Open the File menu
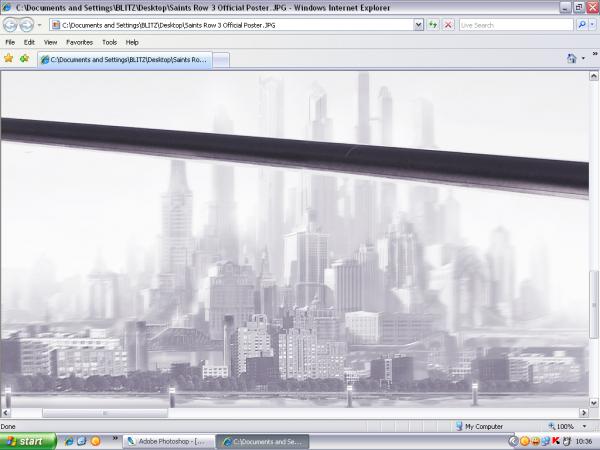600x450 pixels. (10, 42)
